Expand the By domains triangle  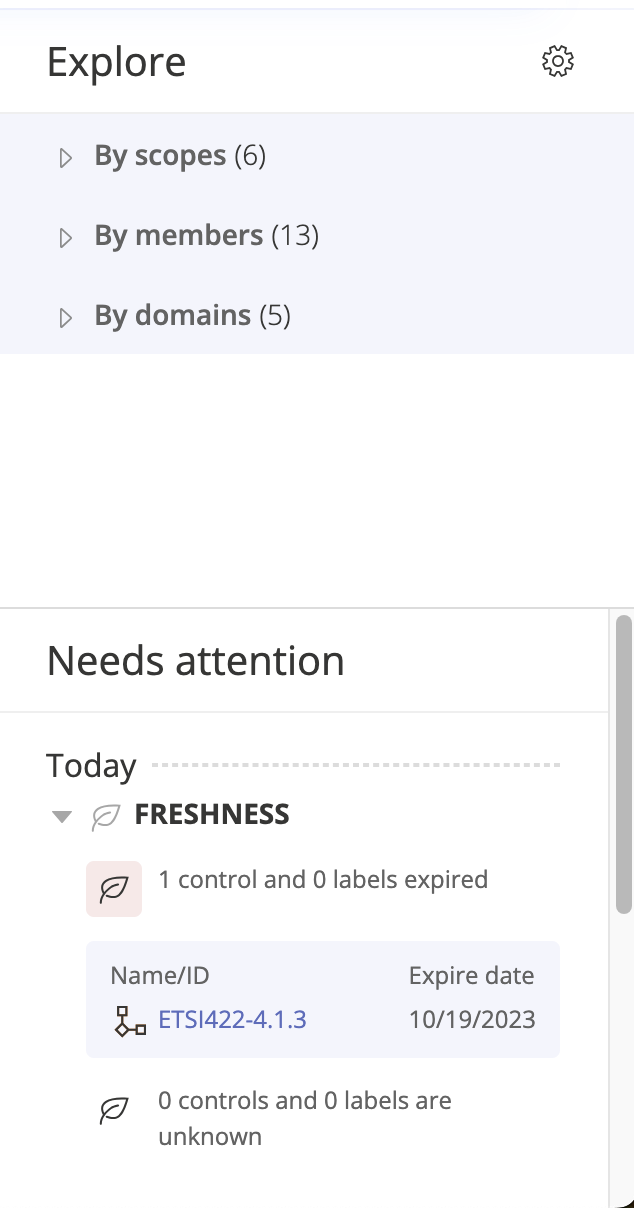click(66, 318)
